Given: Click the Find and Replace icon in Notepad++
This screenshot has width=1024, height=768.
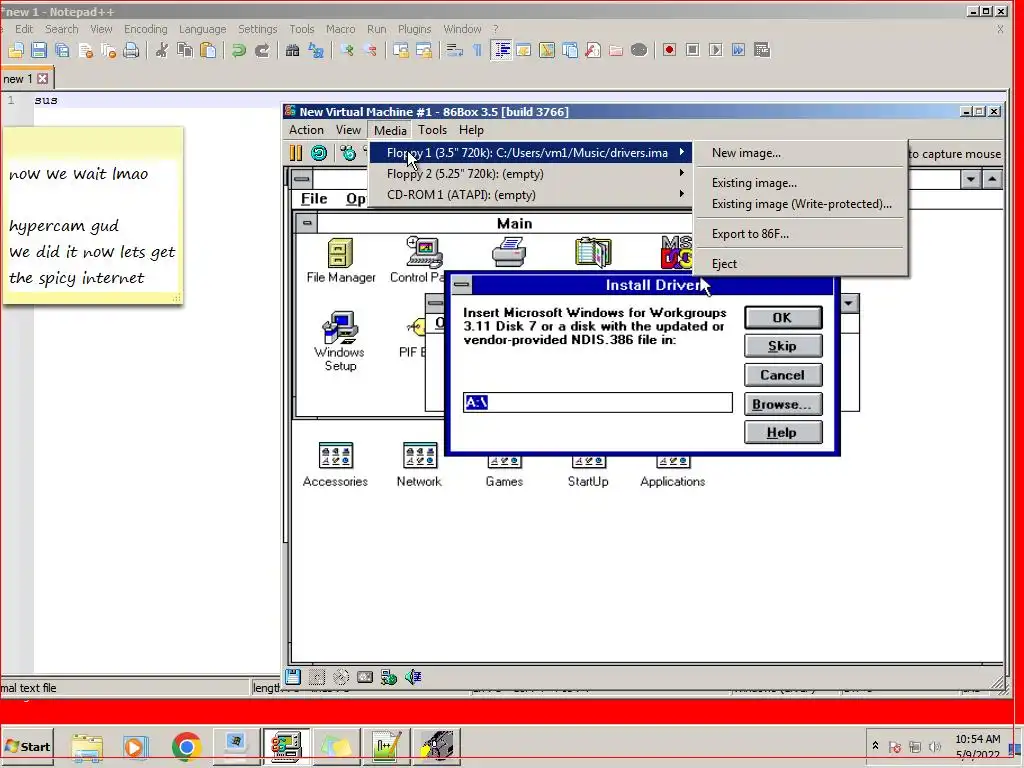Looking at the screenshot, I should pos(316,50).
